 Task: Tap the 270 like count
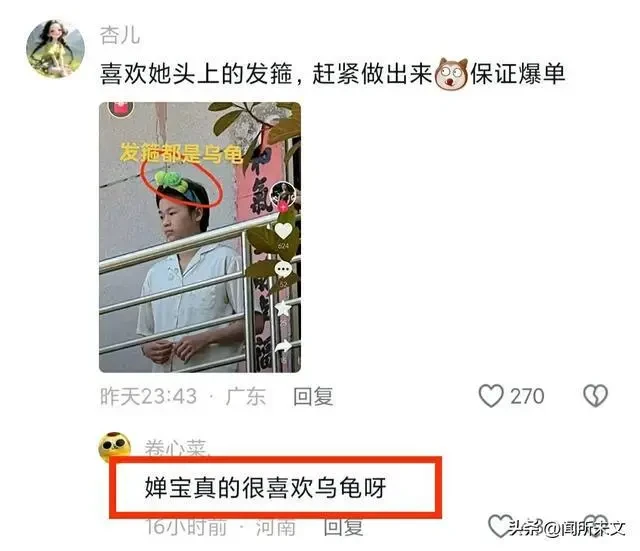point(527,396)
